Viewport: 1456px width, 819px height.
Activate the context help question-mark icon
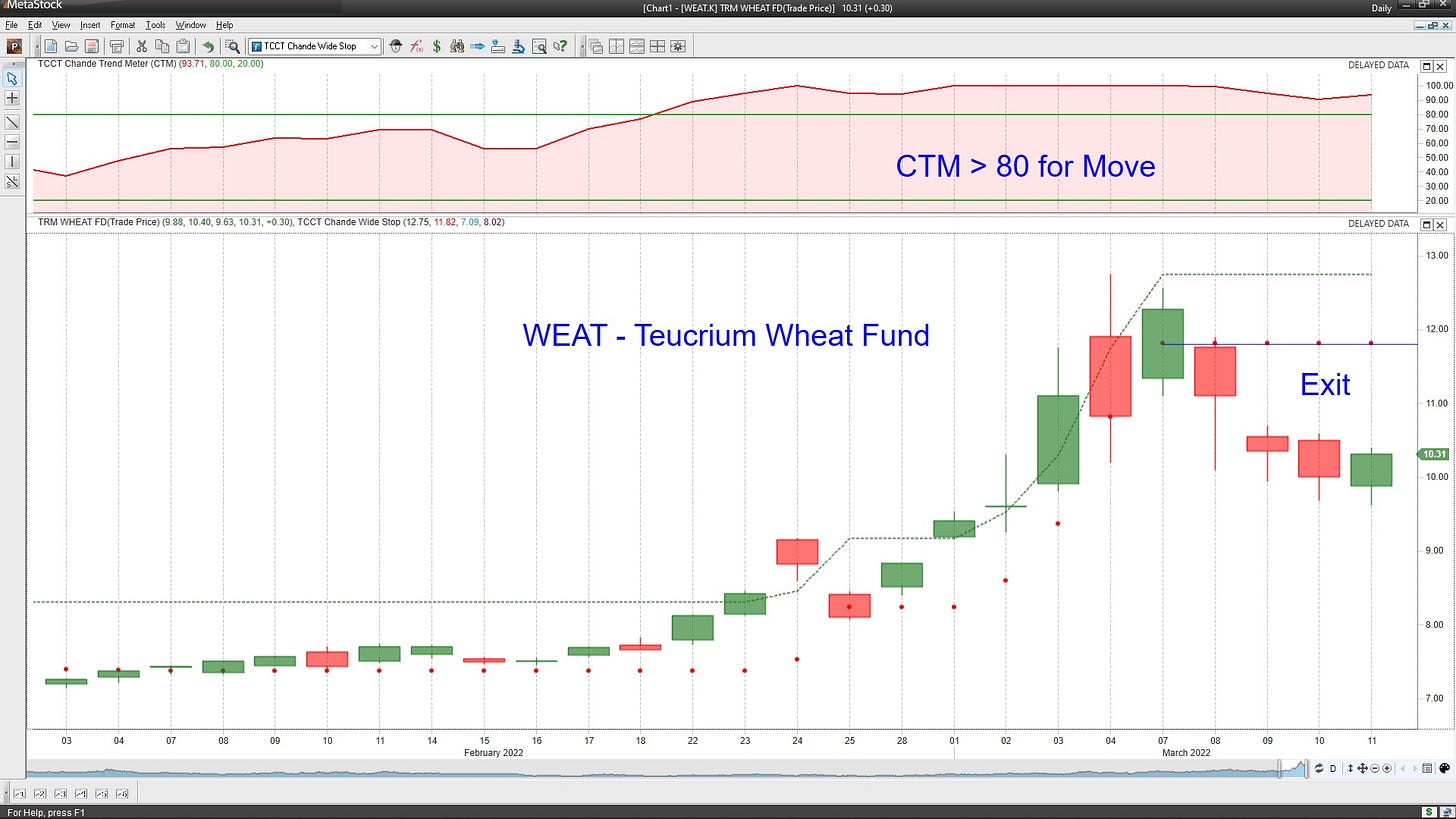tap(560, 46)
